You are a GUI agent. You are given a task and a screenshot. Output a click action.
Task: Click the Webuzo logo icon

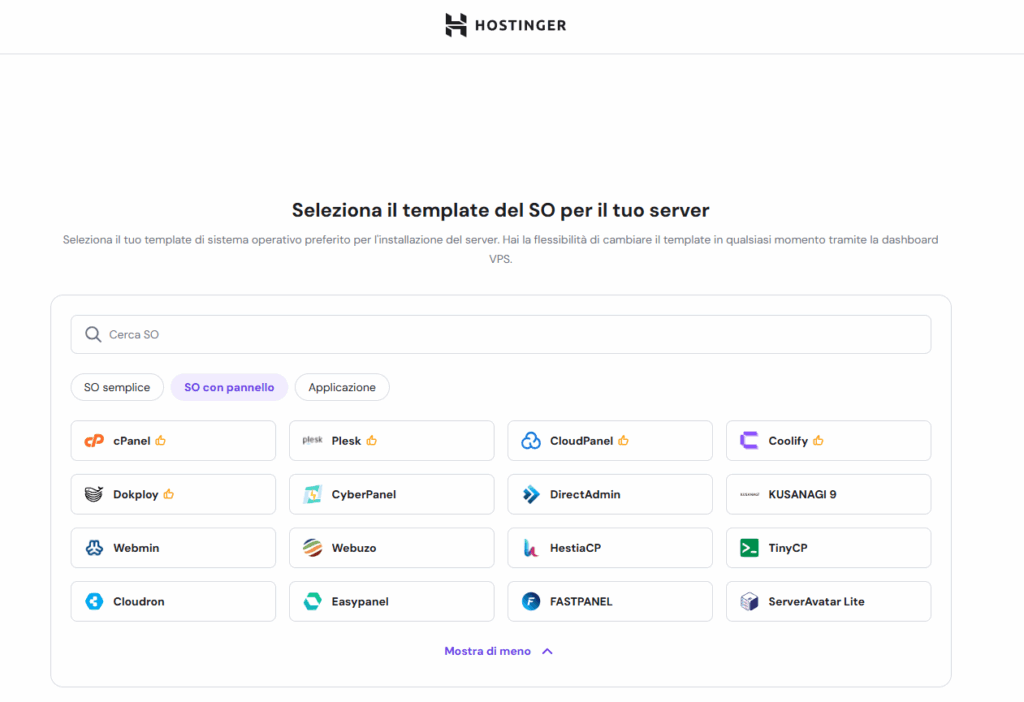[312, 548]
